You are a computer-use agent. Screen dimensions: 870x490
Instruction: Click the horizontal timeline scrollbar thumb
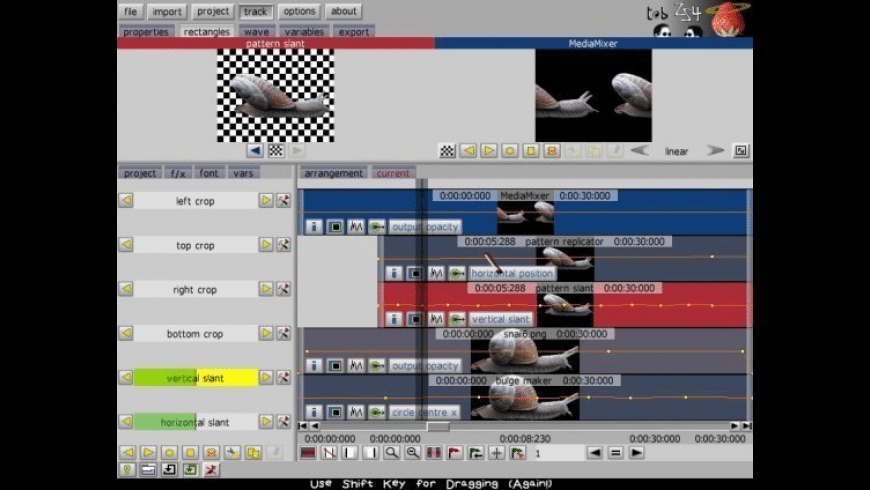tap(438, 426)
